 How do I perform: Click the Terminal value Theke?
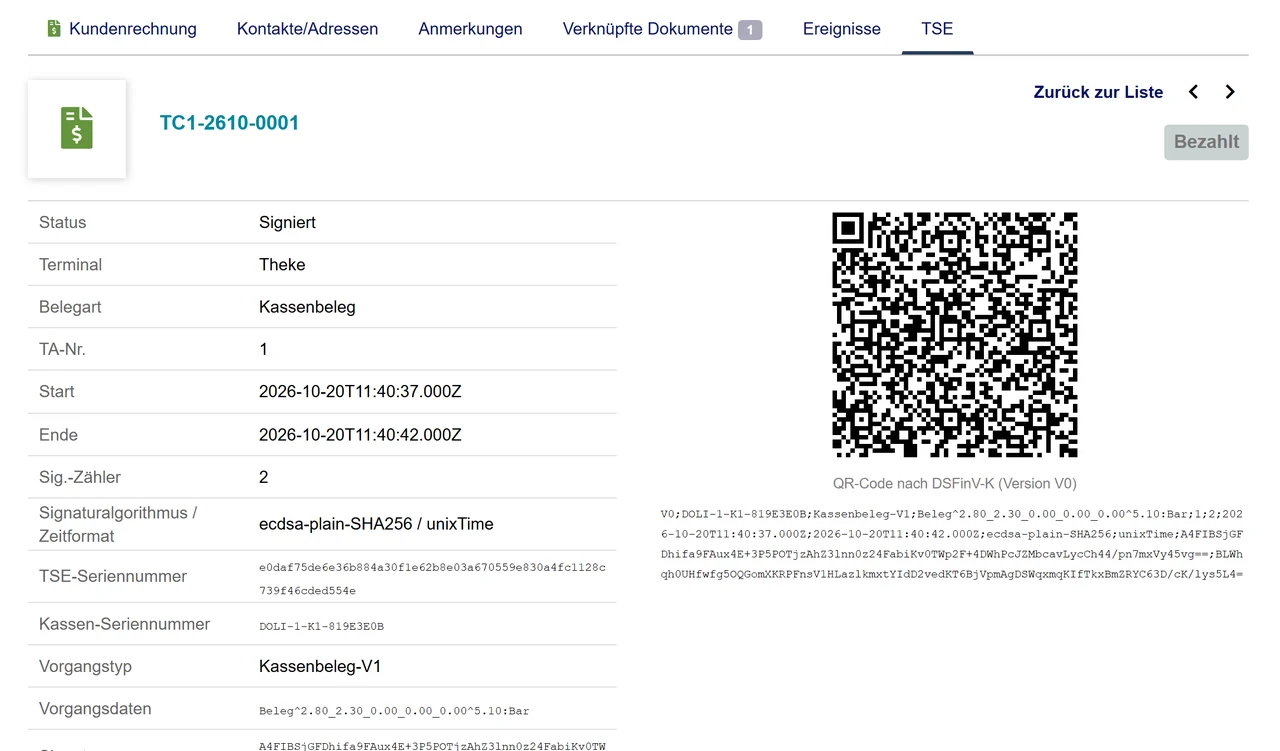click(282, 265)
